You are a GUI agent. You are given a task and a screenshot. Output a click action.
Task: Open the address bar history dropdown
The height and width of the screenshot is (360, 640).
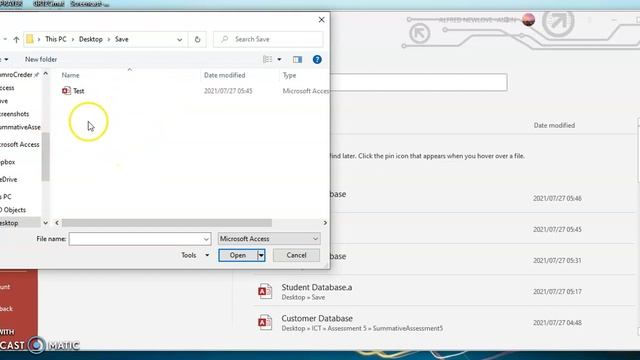tap(180, 40)
